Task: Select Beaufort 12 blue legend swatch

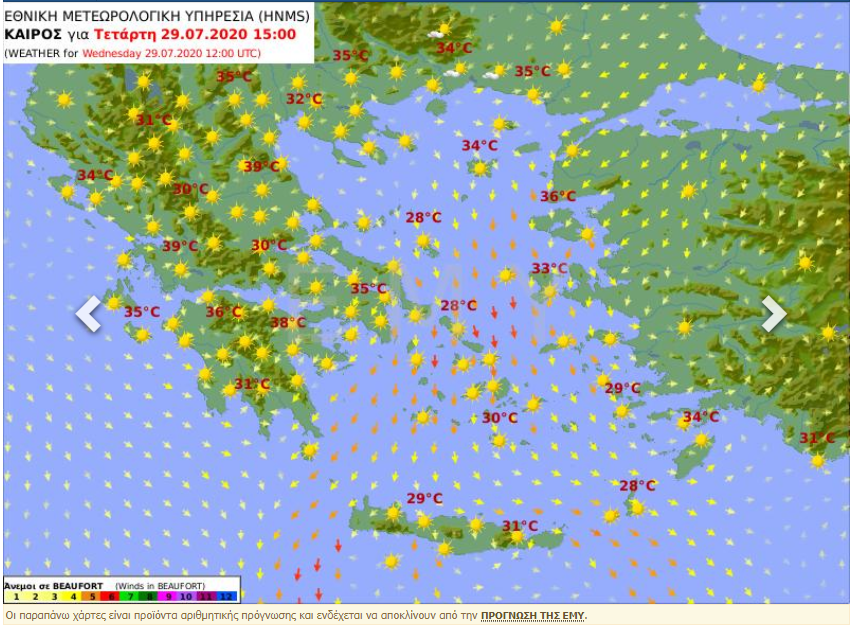Action: tap(227, 596)
